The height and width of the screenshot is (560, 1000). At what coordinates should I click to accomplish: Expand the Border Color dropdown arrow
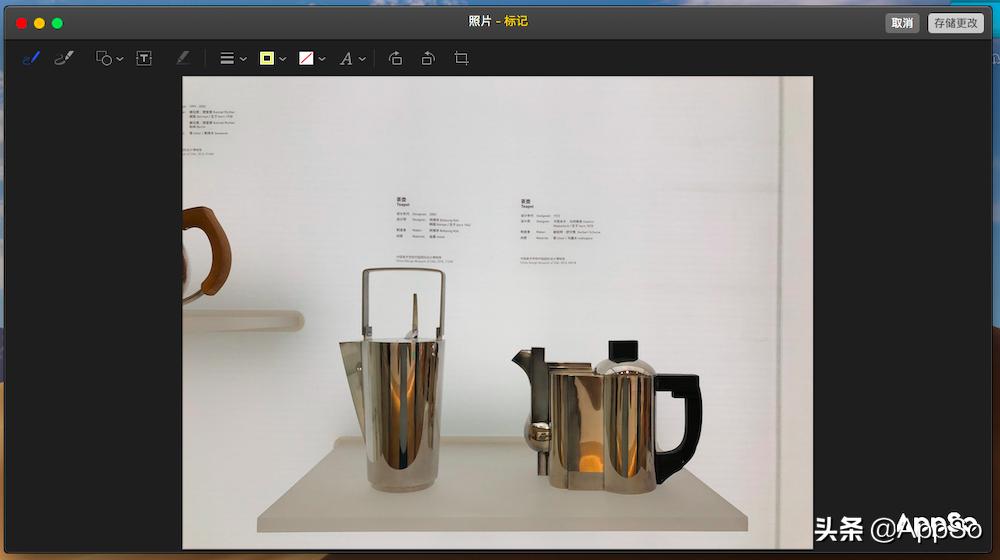283,60
